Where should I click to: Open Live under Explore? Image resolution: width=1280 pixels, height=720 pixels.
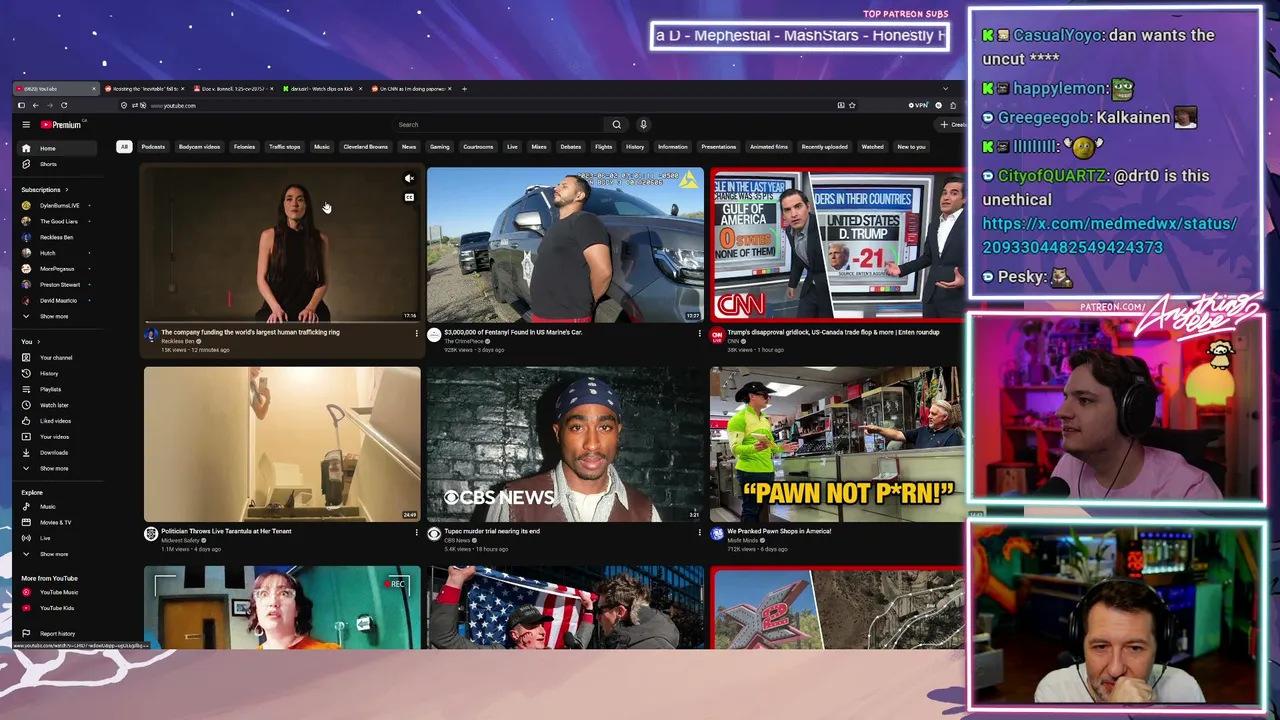pyautogui.click(x=56, y=538)
